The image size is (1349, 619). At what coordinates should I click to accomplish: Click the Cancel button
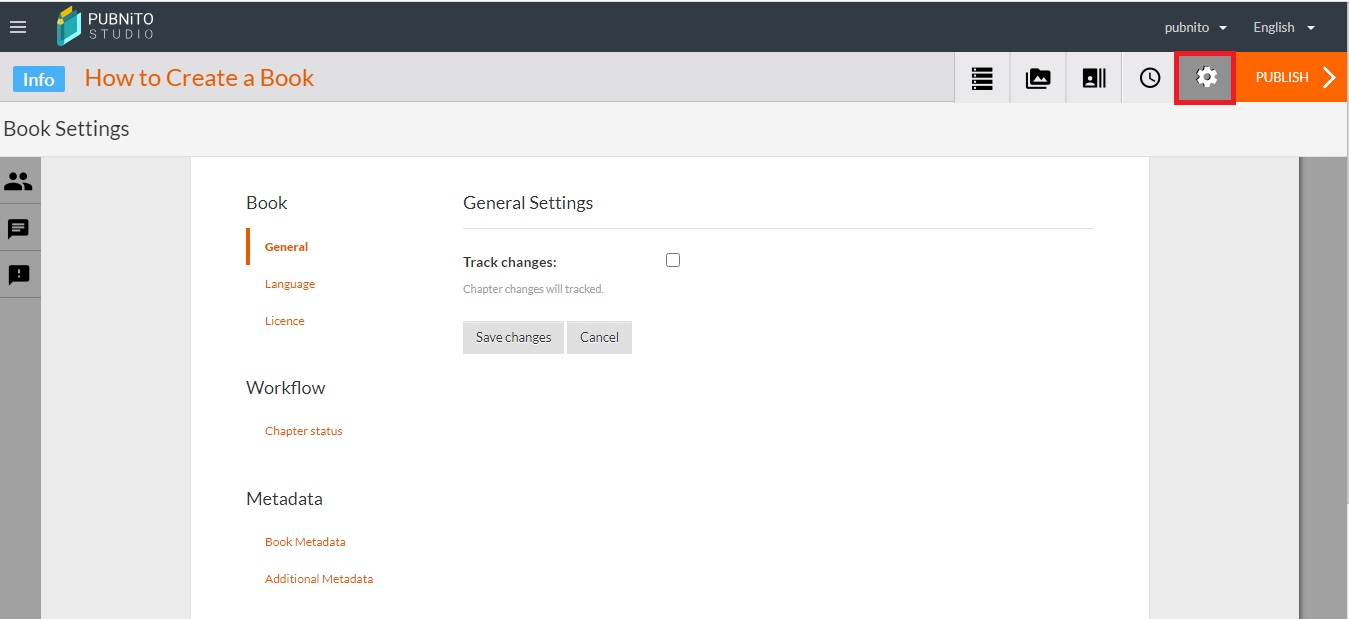click(599, 337)
